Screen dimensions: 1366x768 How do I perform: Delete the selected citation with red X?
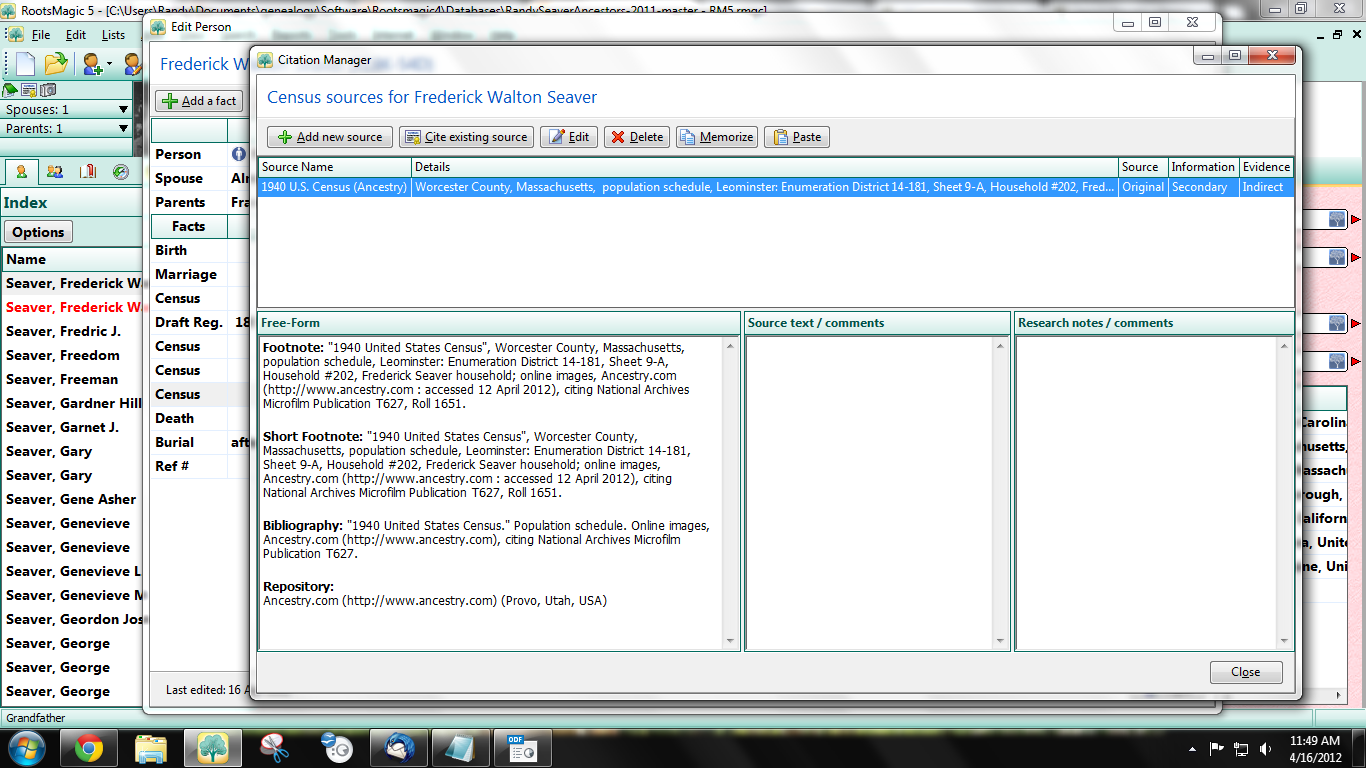(636, 137)
